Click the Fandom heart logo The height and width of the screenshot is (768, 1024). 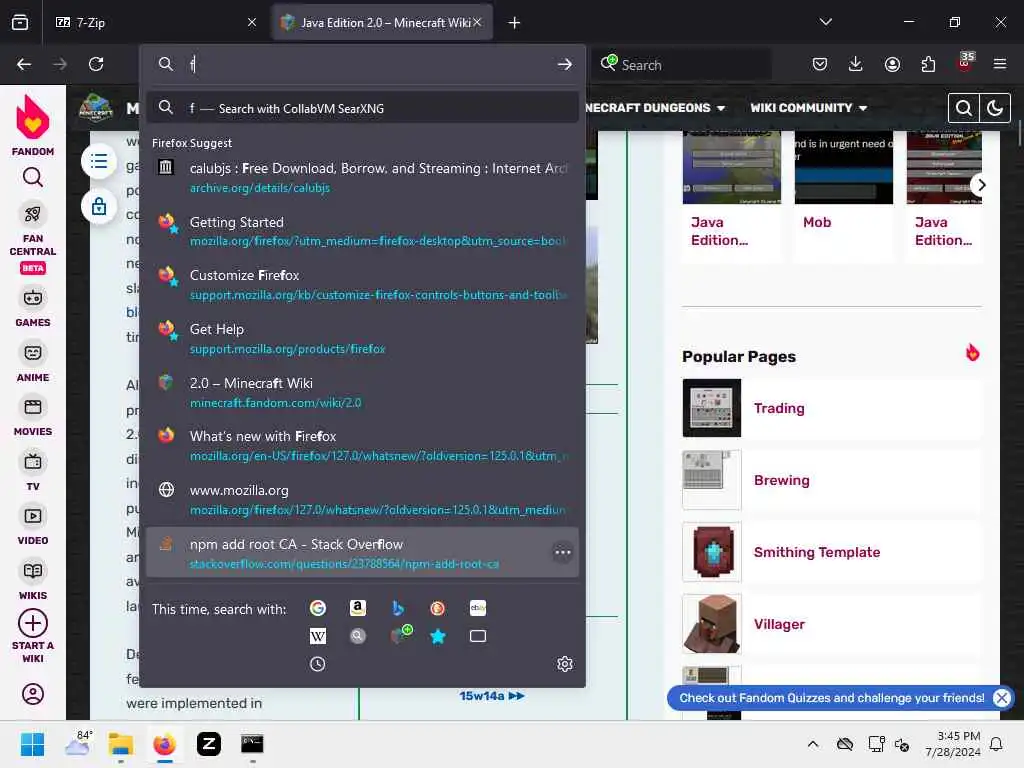point(33,118)
